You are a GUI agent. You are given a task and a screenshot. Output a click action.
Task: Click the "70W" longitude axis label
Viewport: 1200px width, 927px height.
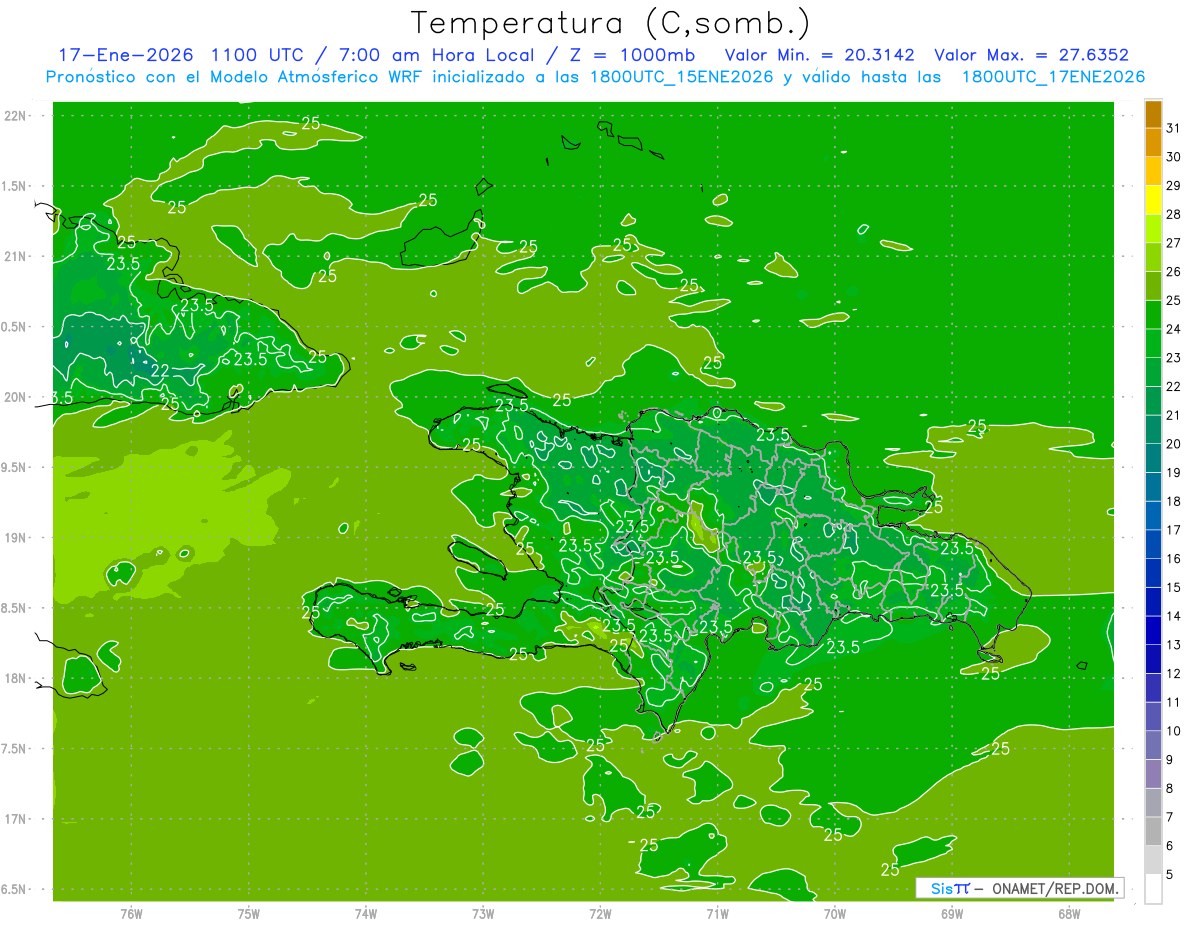tap(835, 914)
